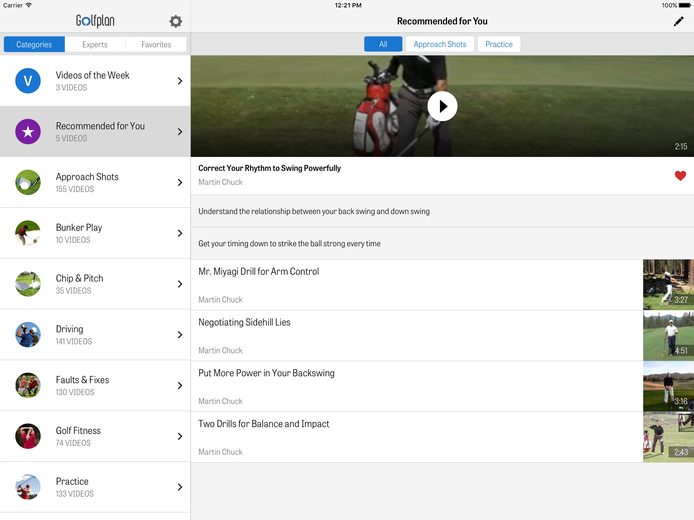The width and height of the screenshot is (694, 520).
Task: Click the Chip & Pitch category icon
Action: [28, 284]
